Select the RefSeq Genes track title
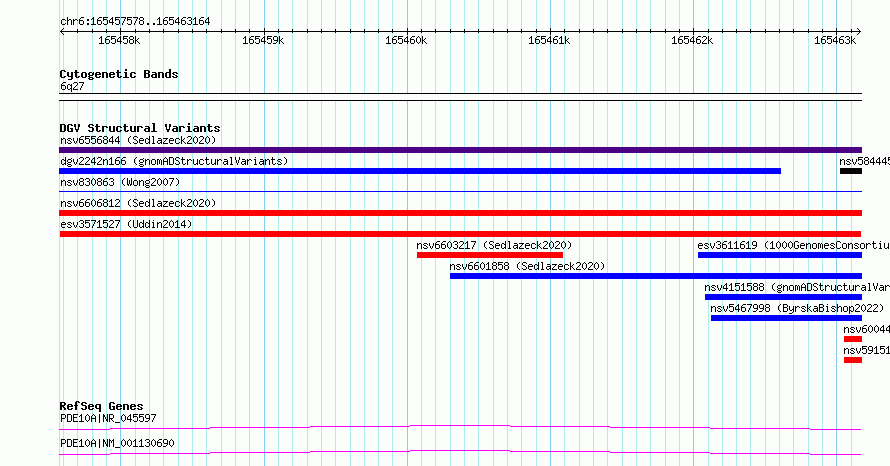890x466 pixels. click(101, 406)
